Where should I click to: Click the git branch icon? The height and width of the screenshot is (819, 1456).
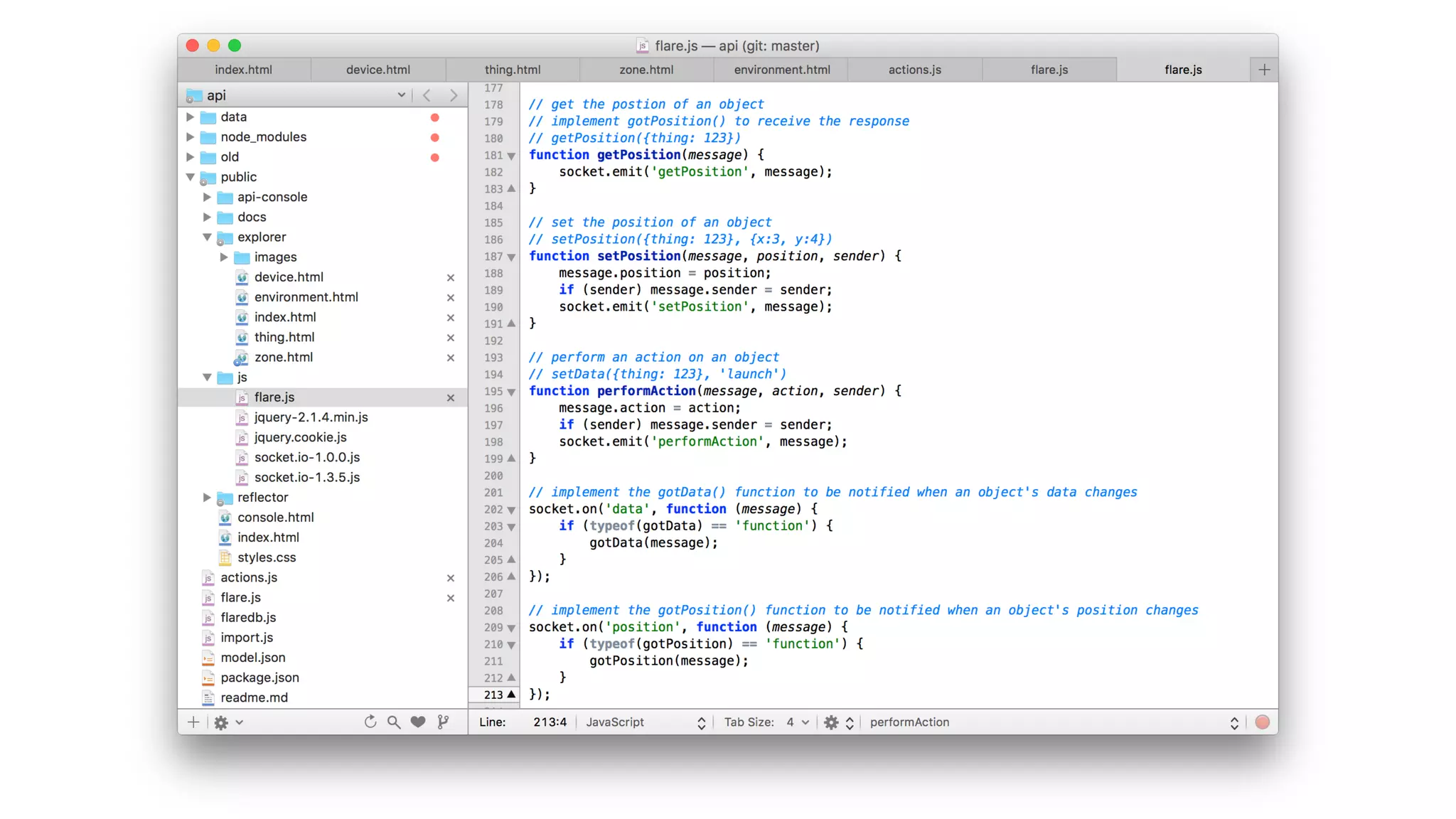click(443, 722)
